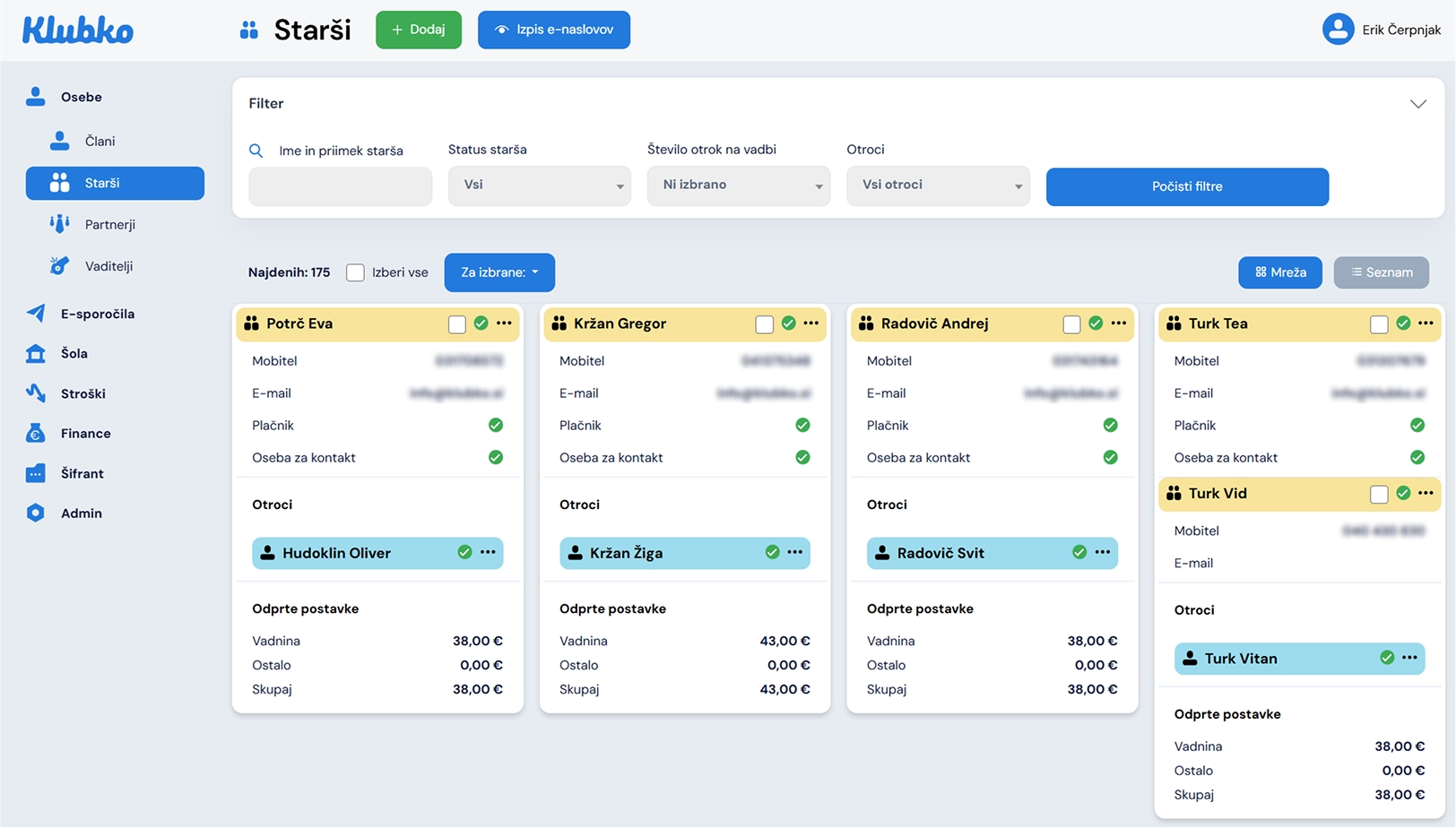
Task: Click the E-sporočila paper plane icon
Action: 36,314
